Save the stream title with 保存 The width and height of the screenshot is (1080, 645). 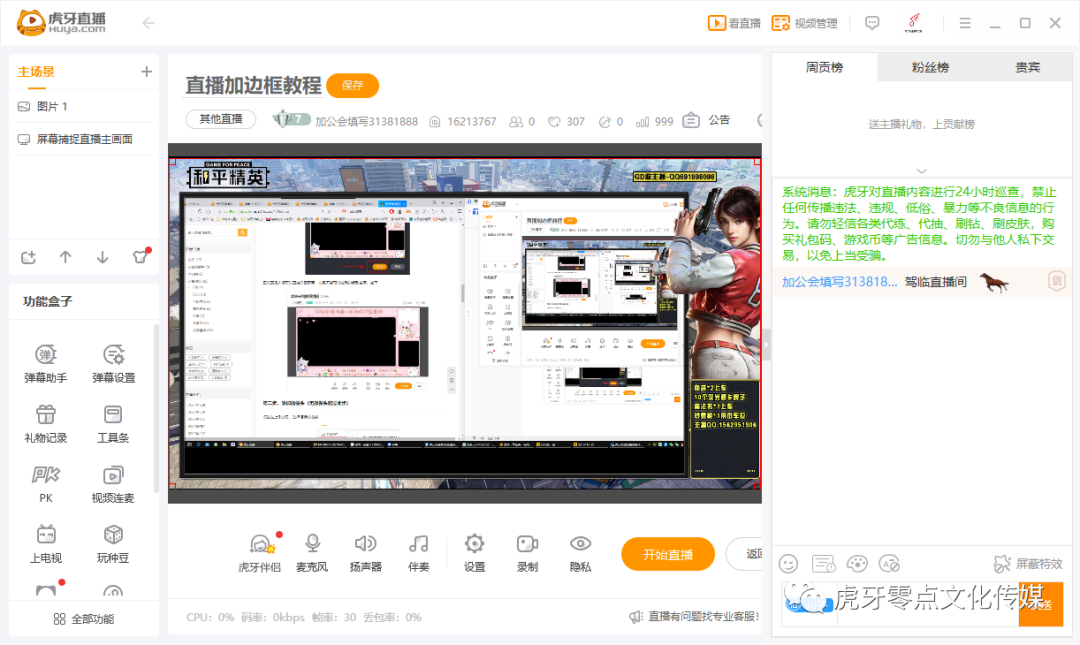[352, 85]
